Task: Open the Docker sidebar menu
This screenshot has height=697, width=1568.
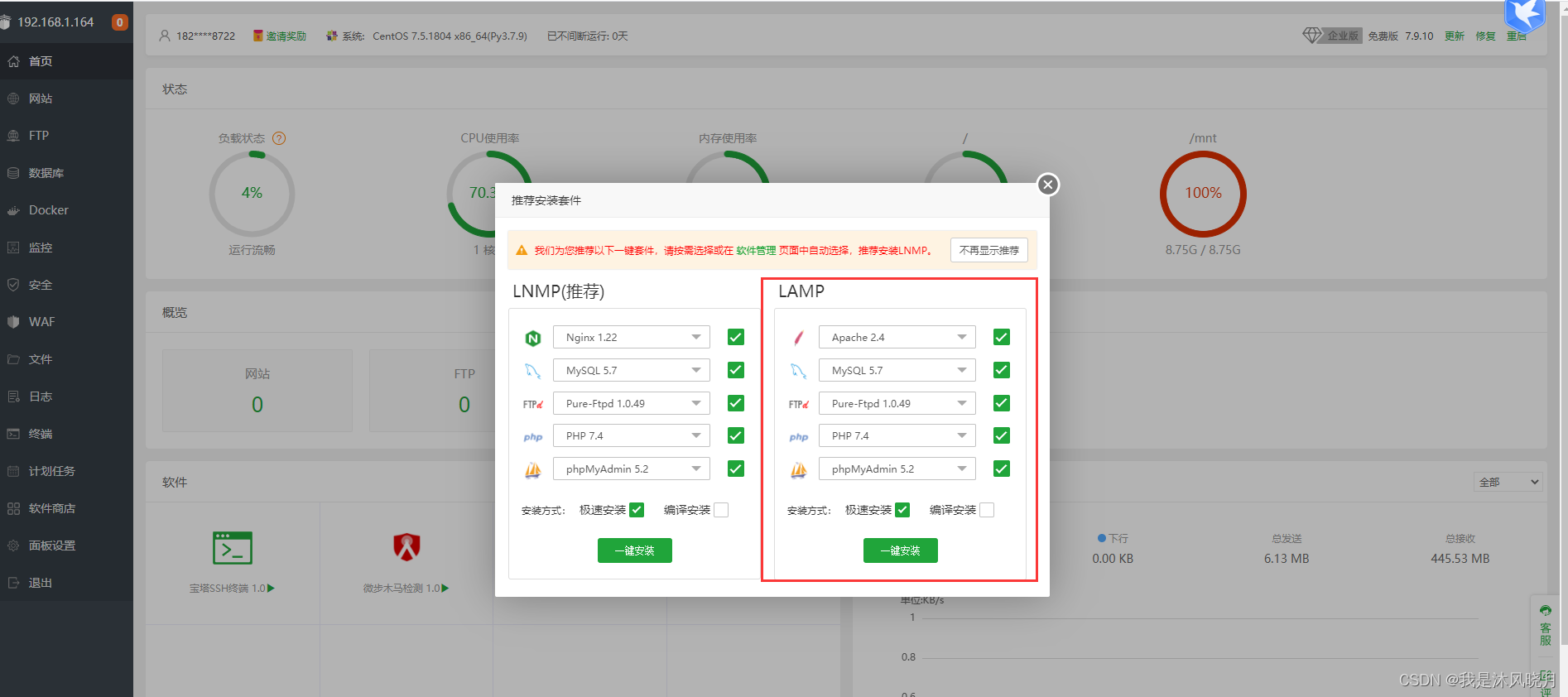Action: 66,210
